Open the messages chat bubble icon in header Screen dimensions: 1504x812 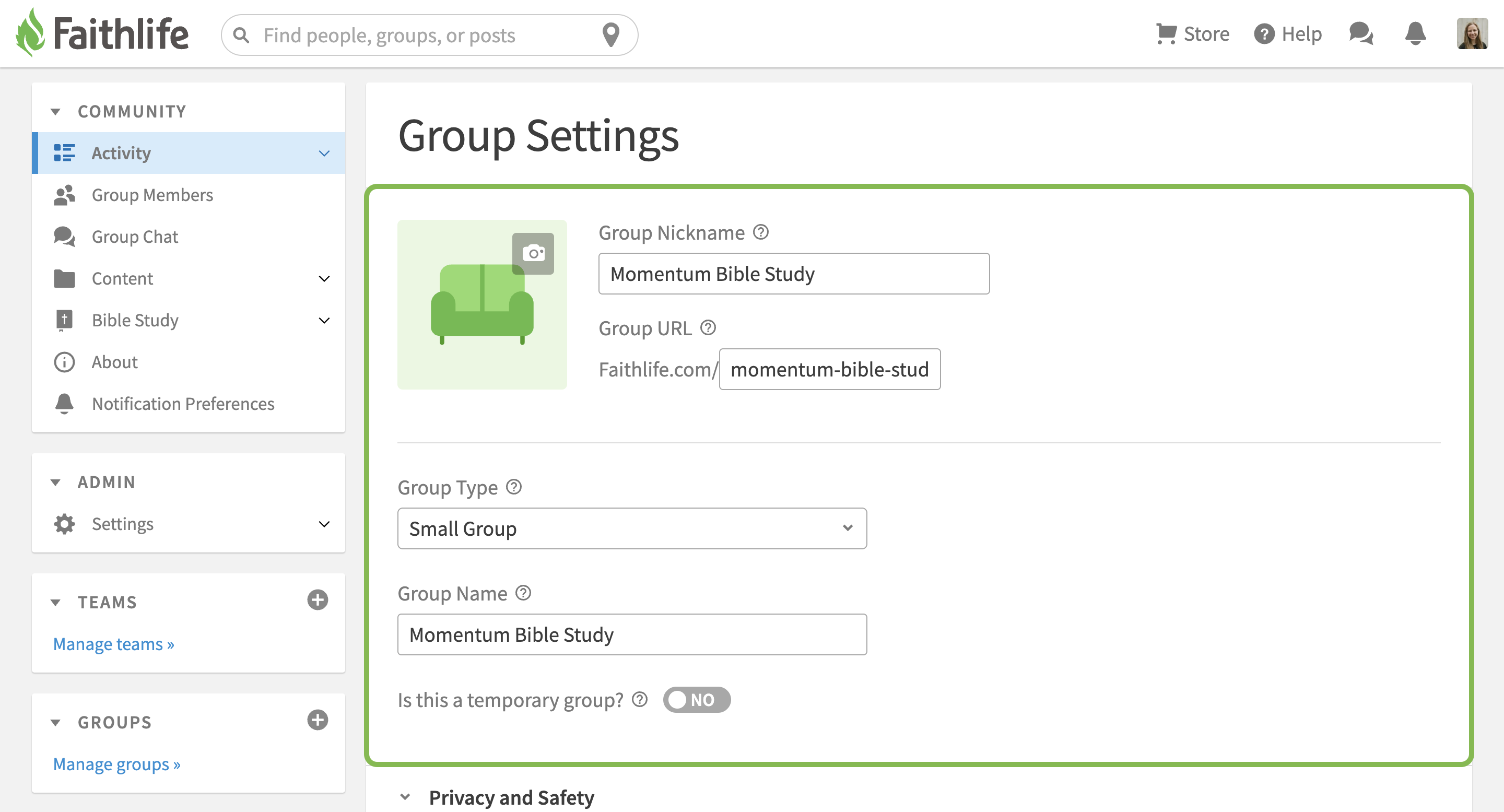(1361, 34)
